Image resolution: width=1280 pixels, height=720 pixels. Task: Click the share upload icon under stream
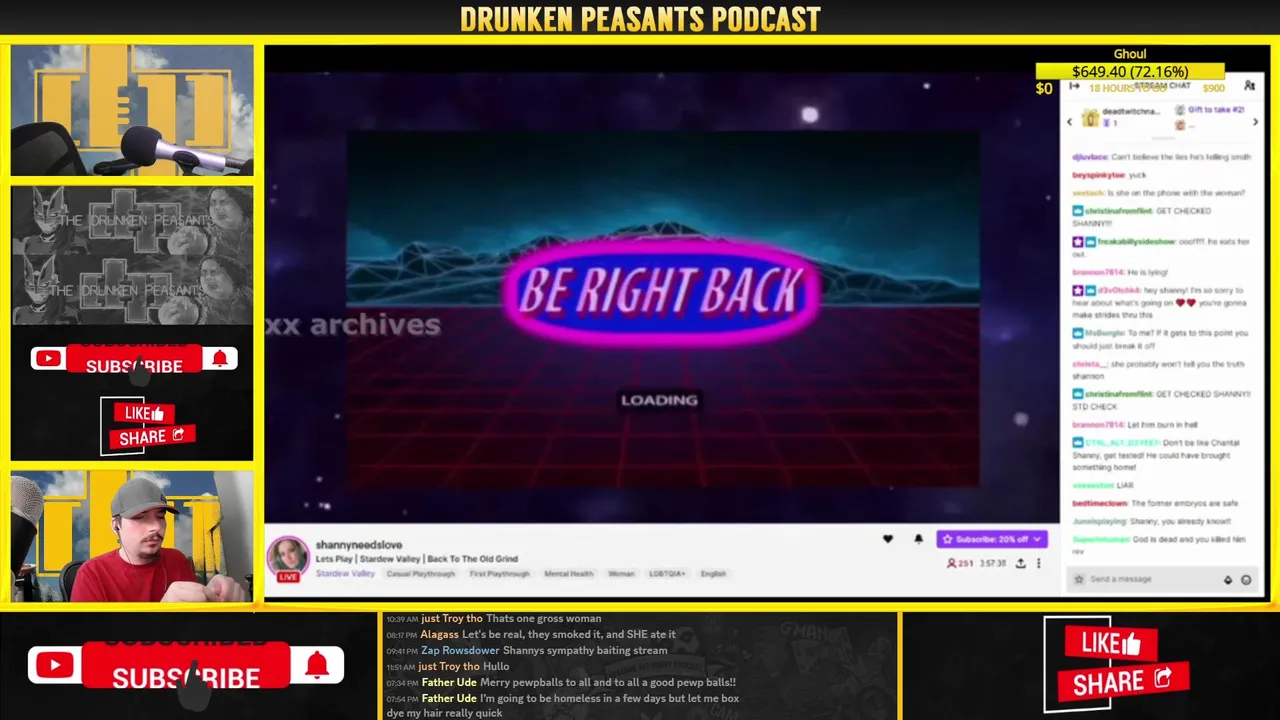click(x=1020, y=563)
